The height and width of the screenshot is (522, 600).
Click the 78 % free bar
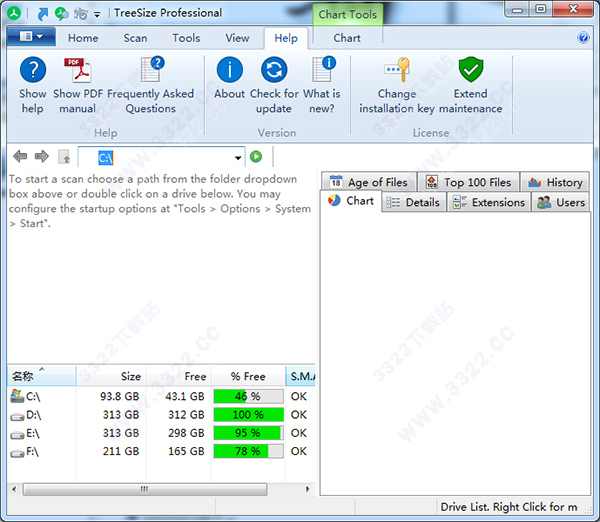pyautogui.click(x=248, y=451)
